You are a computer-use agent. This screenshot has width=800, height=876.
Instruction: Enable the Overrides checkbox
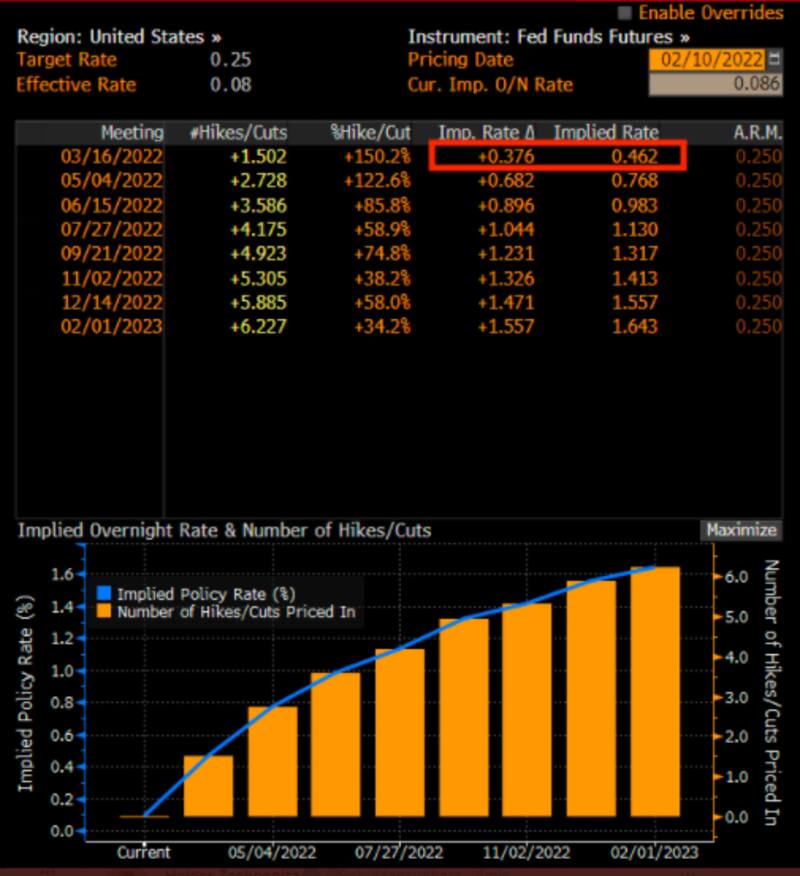pos(626,13)
